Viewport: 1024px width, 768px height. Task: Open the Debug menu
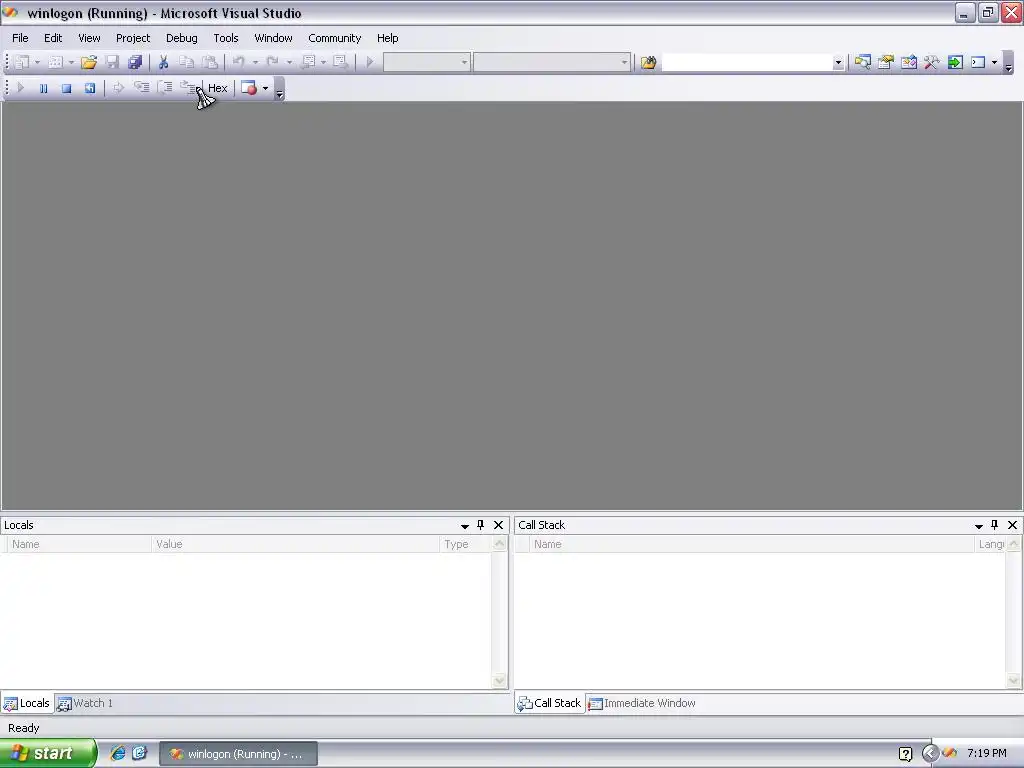click(182, 38)
